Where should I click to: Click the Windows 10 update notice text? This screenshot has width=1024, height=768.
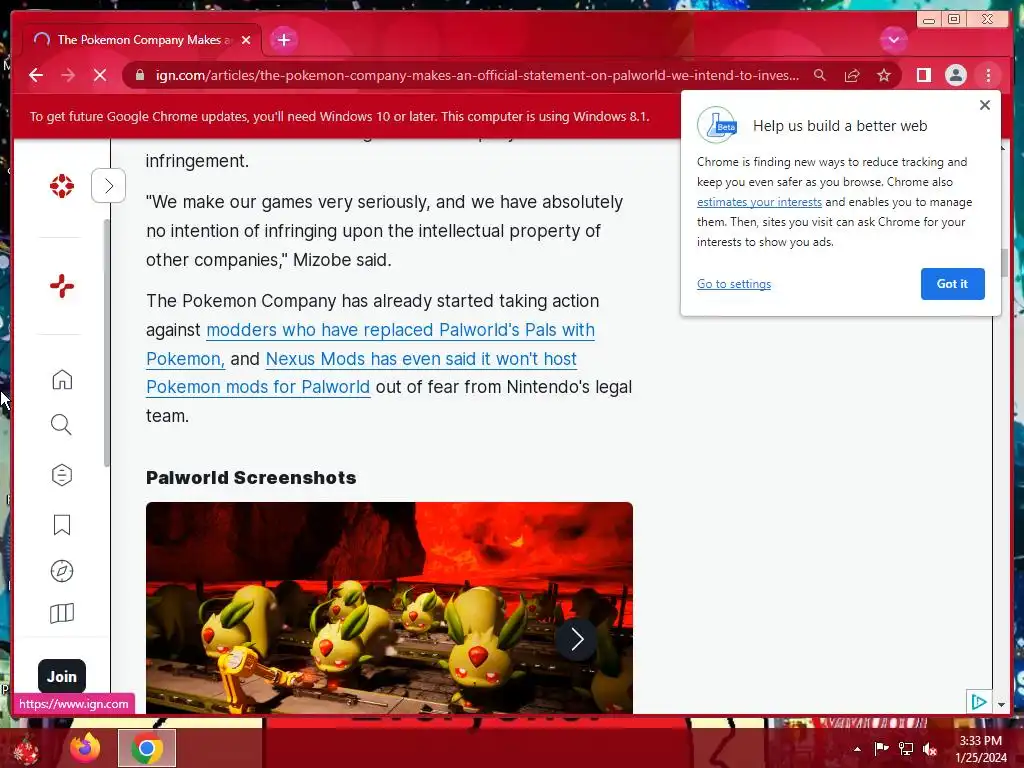click(340, 116)
